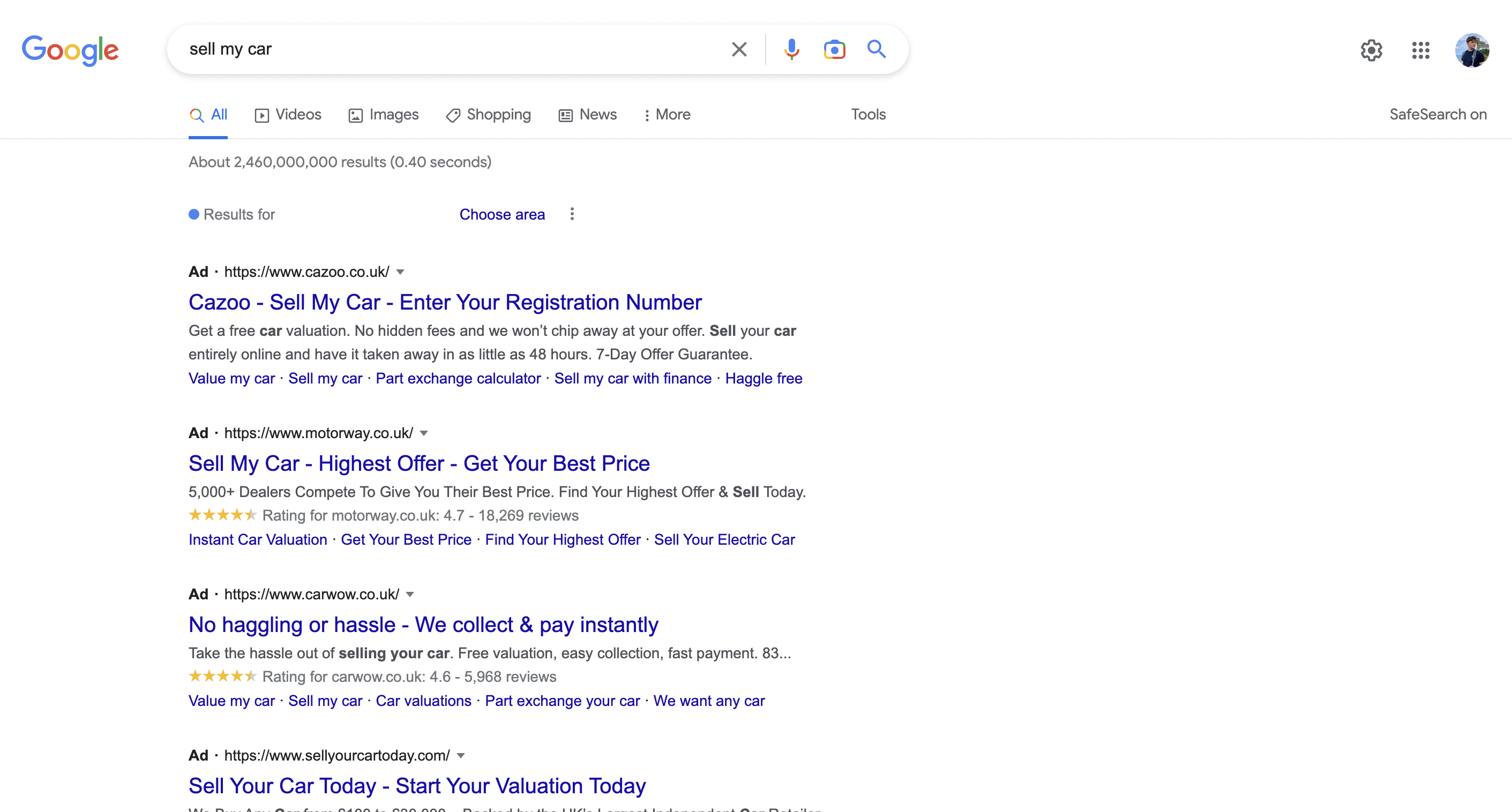Open No haggling or hassle ad title
Image resolution: width=1512 pixels, height=812 pixels.
pos(423,626)
